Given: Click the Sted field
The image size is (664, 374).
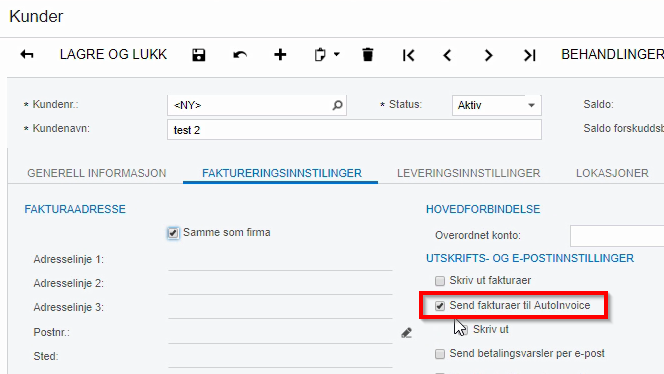Looking at the screenshot, I should pos(280,357).
